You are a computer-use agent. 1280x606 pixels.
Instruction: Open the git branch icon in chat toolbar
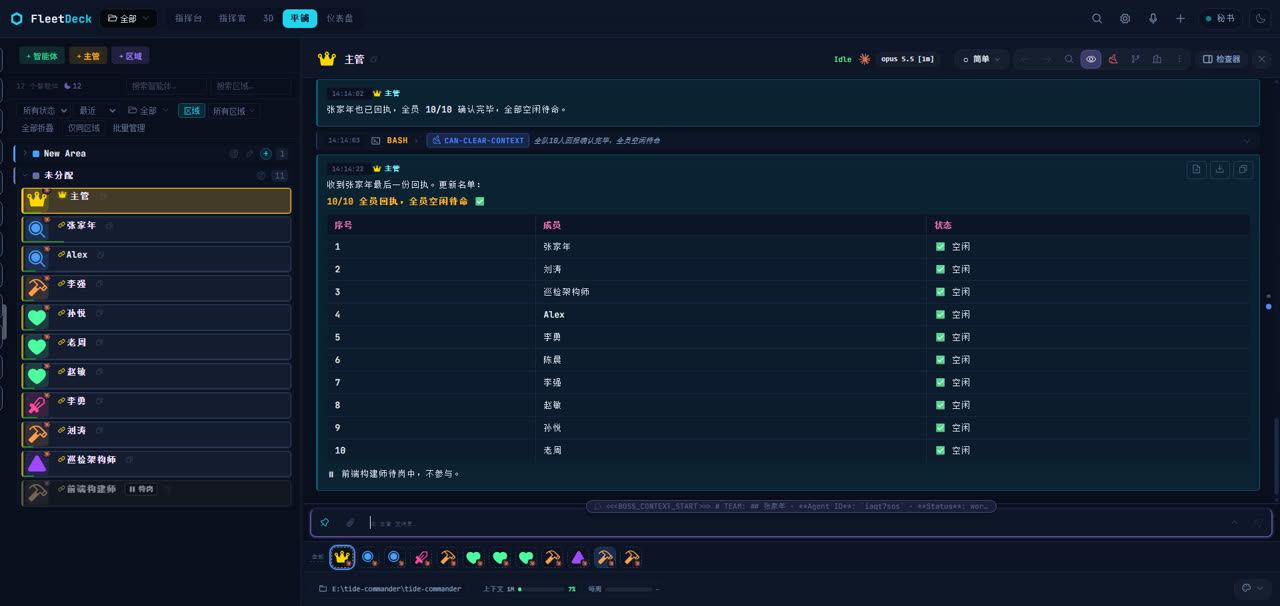click(x=1135, y=59)
